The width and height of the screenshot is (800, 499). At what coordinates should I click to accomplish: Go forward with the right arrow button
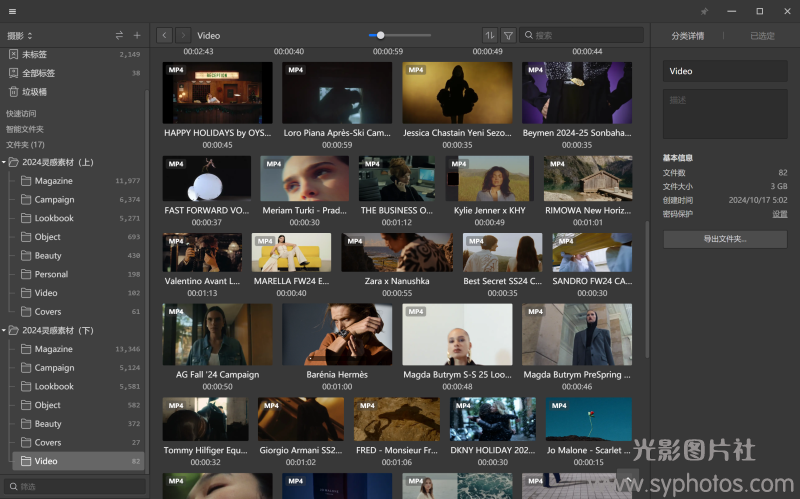coord(183,36)
